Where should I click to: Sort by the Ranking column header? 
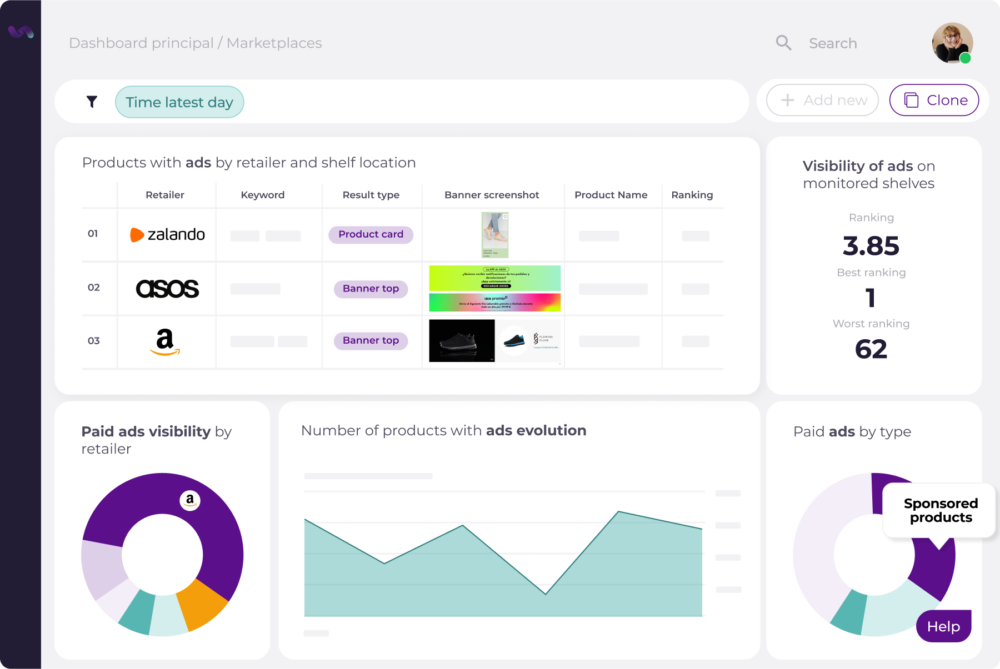tap(692, 195)
